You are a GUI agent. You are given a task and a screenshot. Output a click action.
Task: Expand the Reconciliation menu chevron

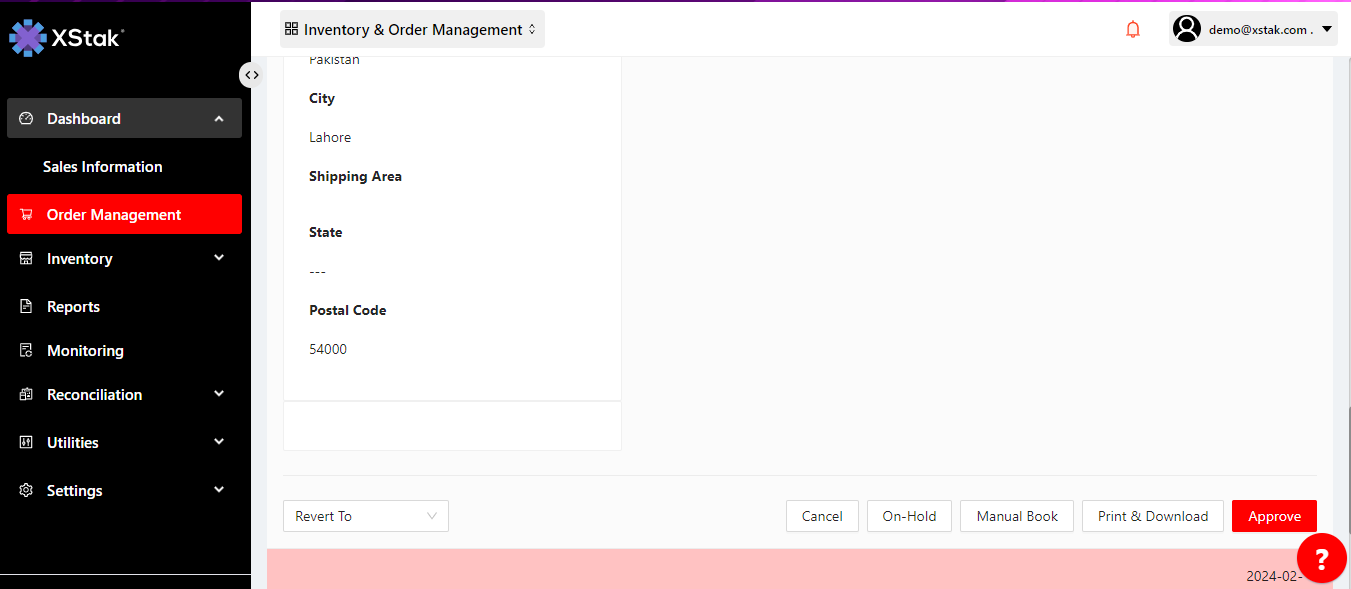(x=219, y=395)
